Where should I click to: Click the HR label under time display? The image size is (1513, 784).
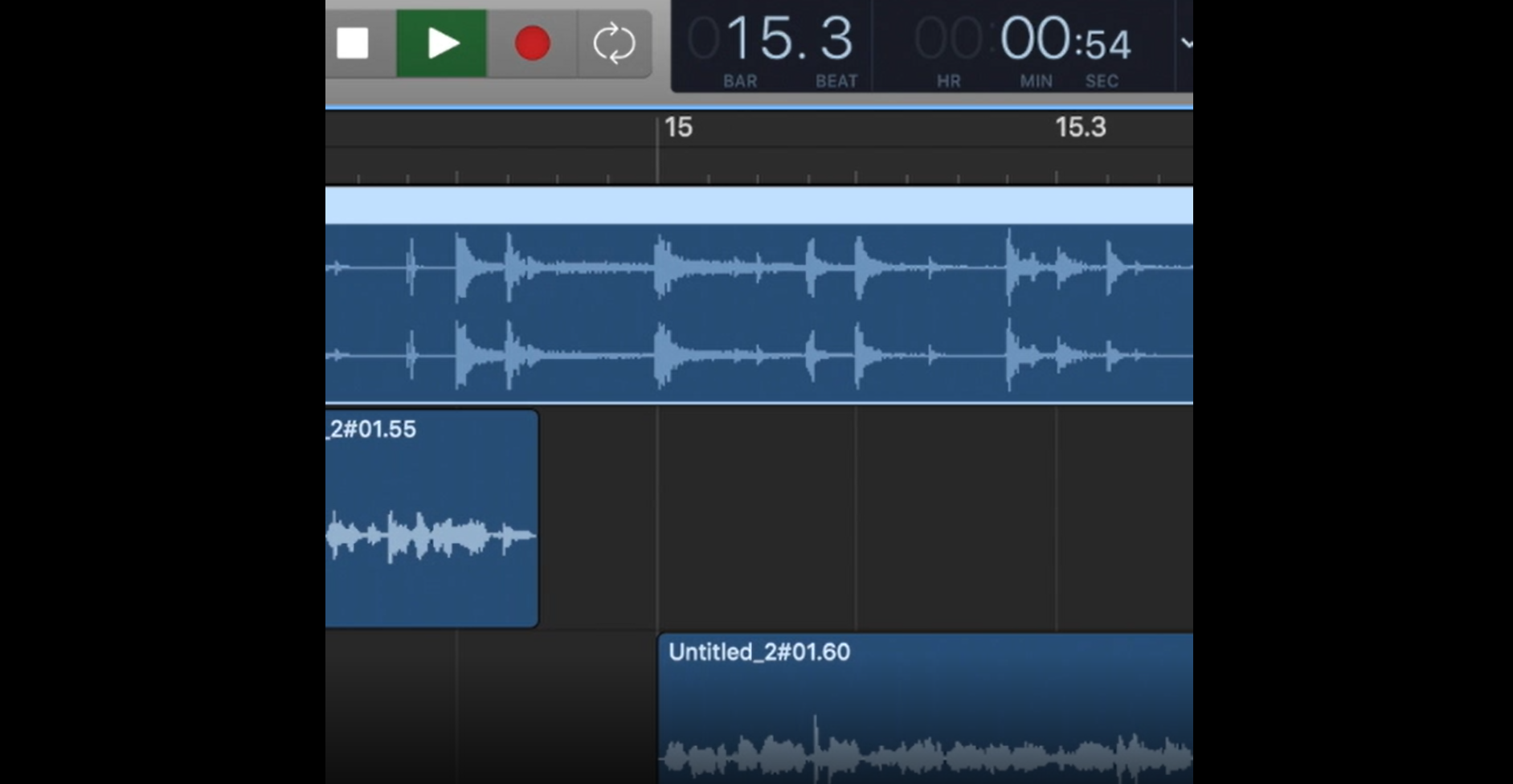coord(948,81)
